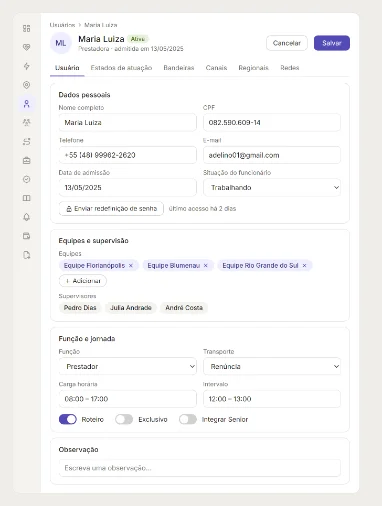
Task: Click the E-mail input field
Action: pyautogui.click(x=272, y=155)
